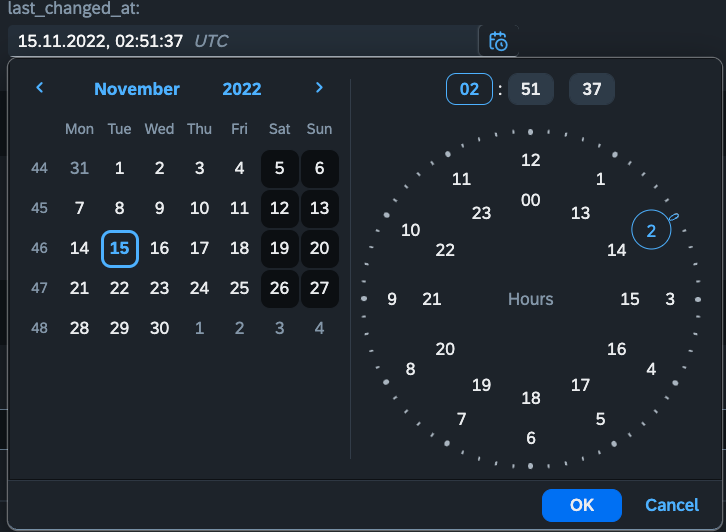
Task: Pick hour 21 on inner ring
Action: point(432,299)
